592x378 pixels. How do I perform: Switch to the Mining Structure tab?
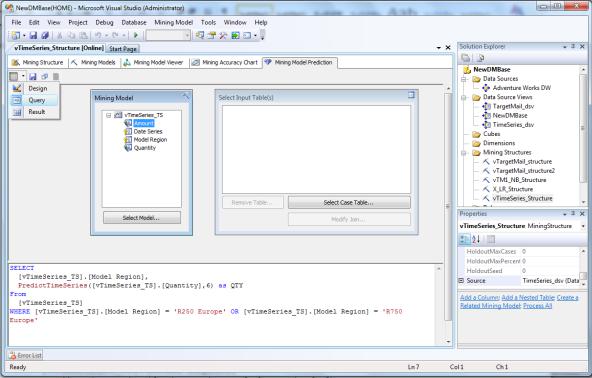[x=38, y=63]
